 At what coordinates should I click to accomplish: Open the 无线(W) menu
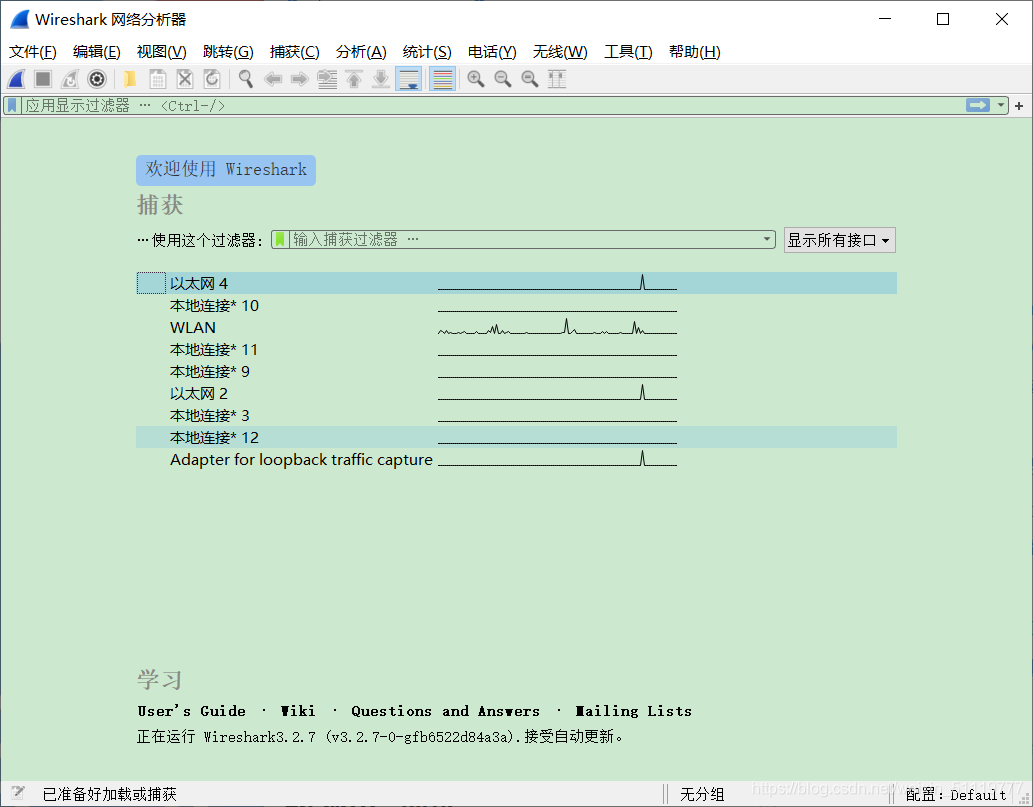coord(560,51)
